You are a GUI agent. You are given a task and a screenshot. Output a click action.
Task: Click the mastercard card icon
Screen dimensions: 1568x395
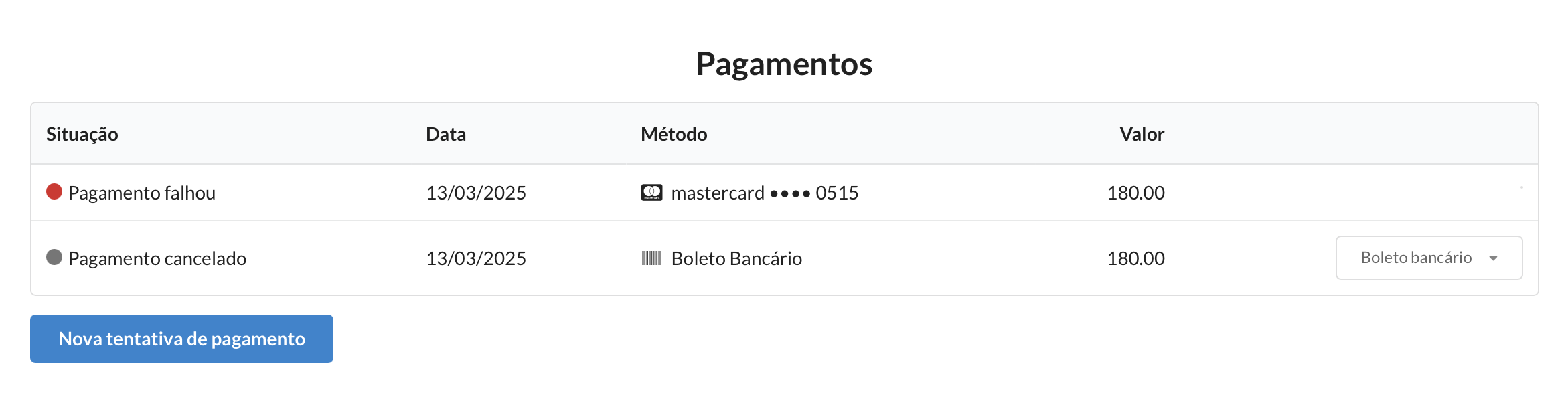click(651, 193)
